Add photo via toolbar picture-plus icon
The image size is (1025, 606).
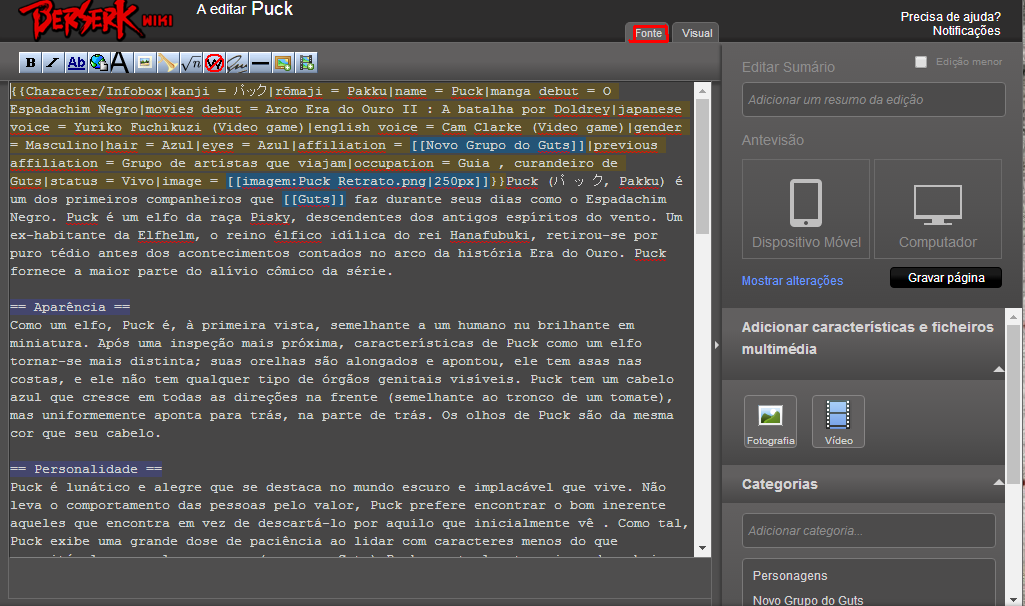tap(283, 63)
